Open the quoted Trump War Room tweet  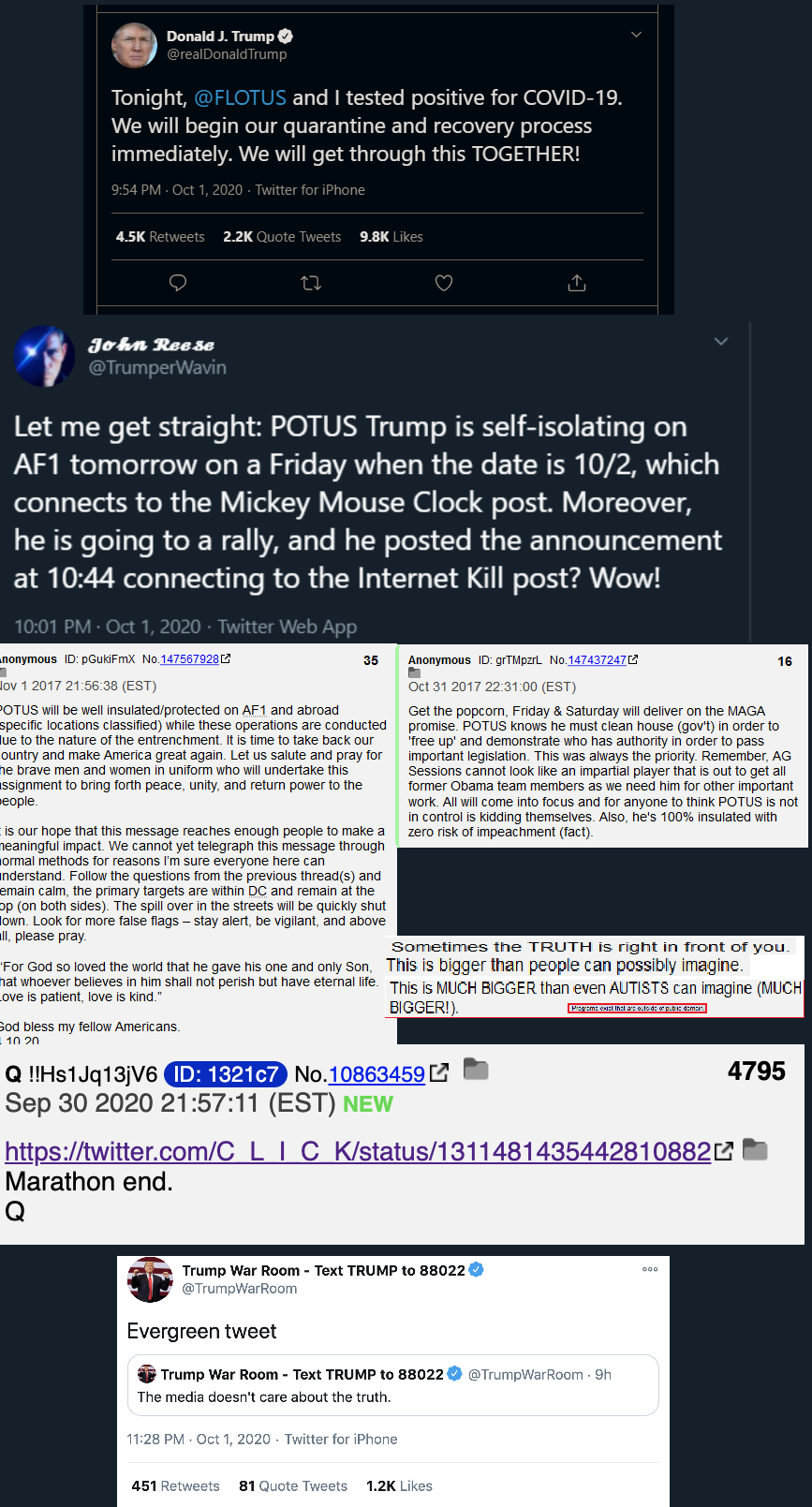[392, 1385]
